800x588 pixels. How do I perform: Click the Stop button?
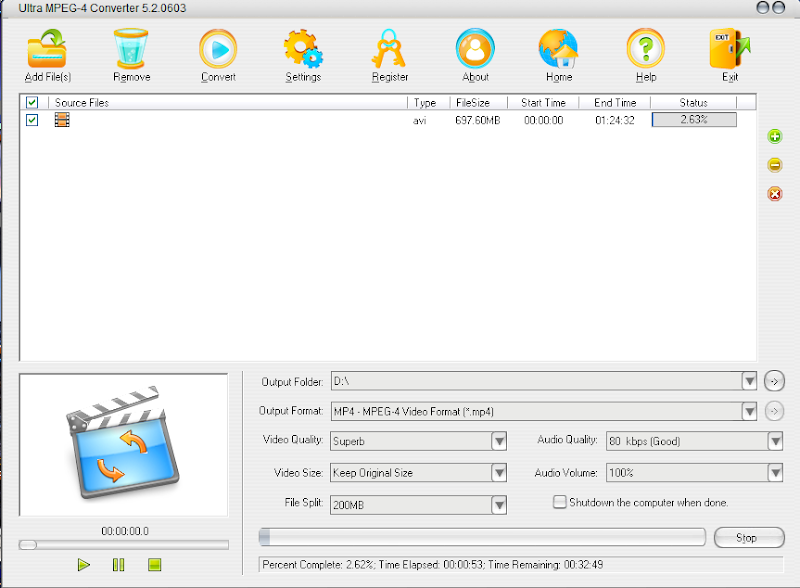(749, 537)
